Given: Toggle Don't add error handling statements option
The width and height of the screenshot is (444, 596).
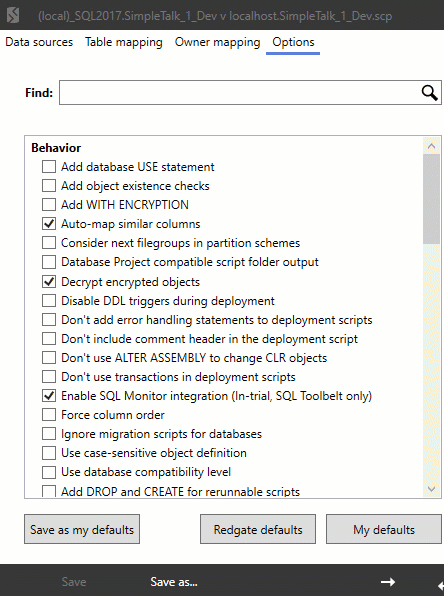Looking at the screenshot, I should (49, 320).
